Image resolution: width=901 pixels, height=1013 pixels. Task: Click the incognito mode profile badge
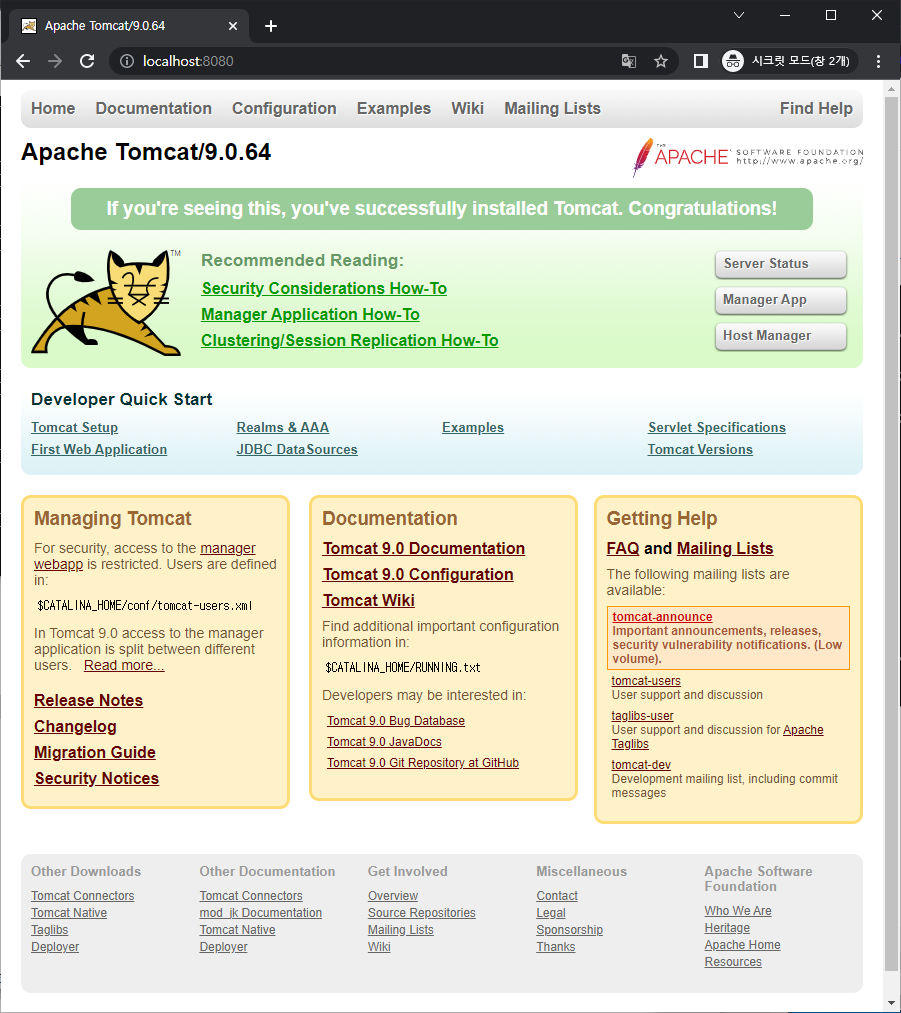[789, 61]
